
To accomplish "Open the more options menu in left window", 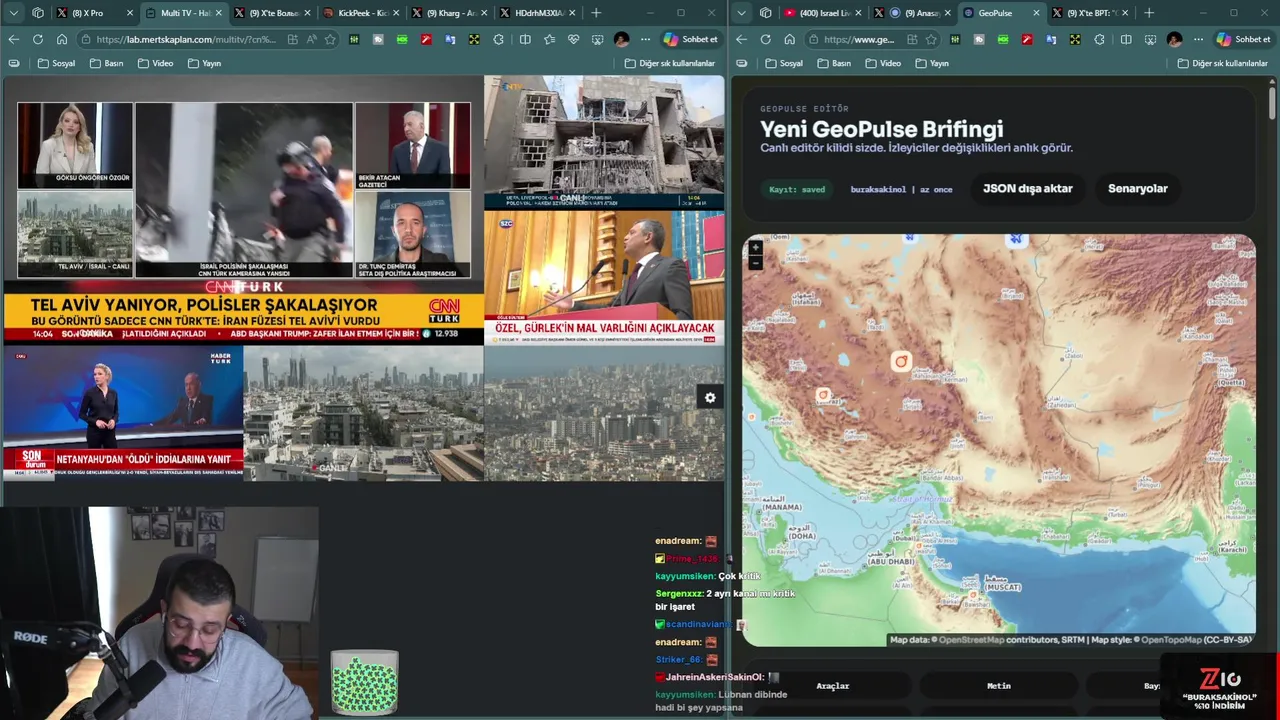I will tap(645, 39).
